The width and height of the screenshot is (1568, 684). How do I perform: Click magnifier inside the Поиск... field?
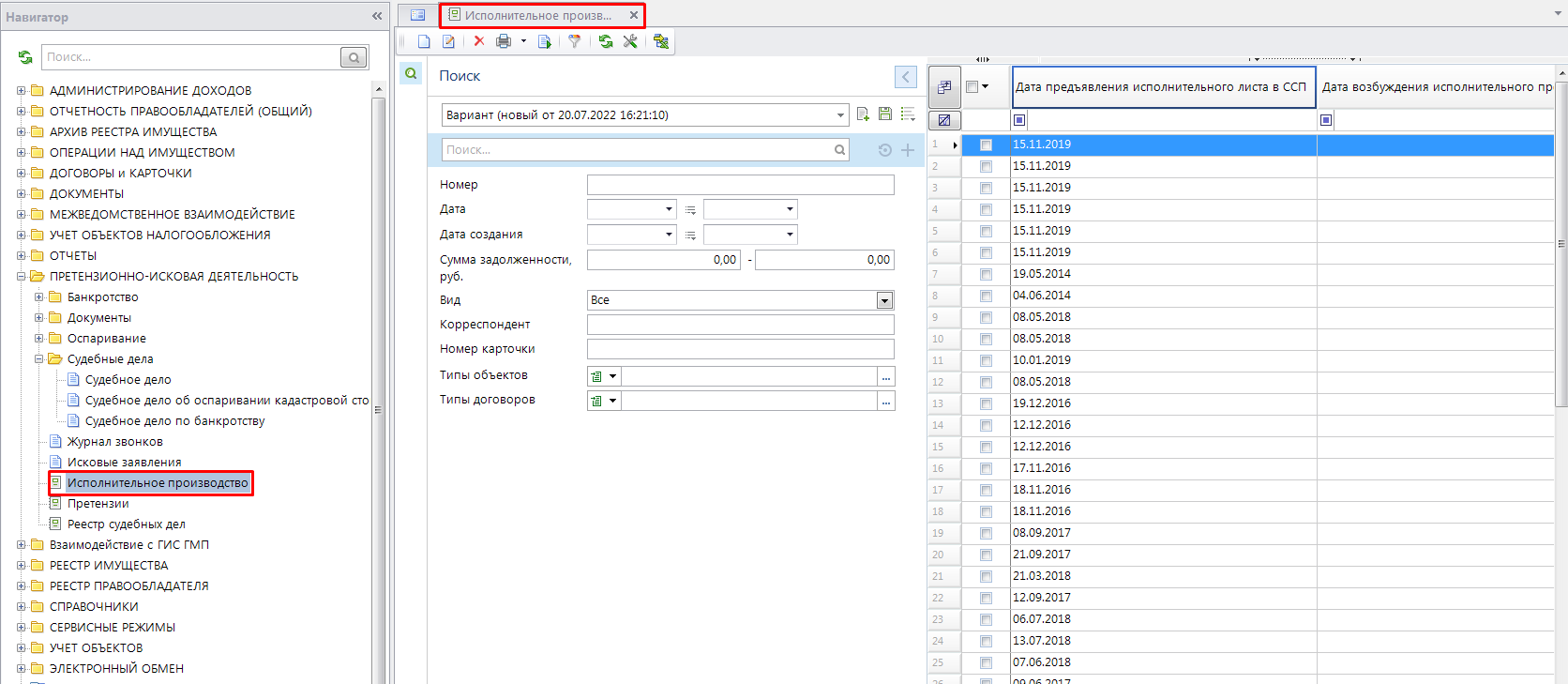(839, 150)
